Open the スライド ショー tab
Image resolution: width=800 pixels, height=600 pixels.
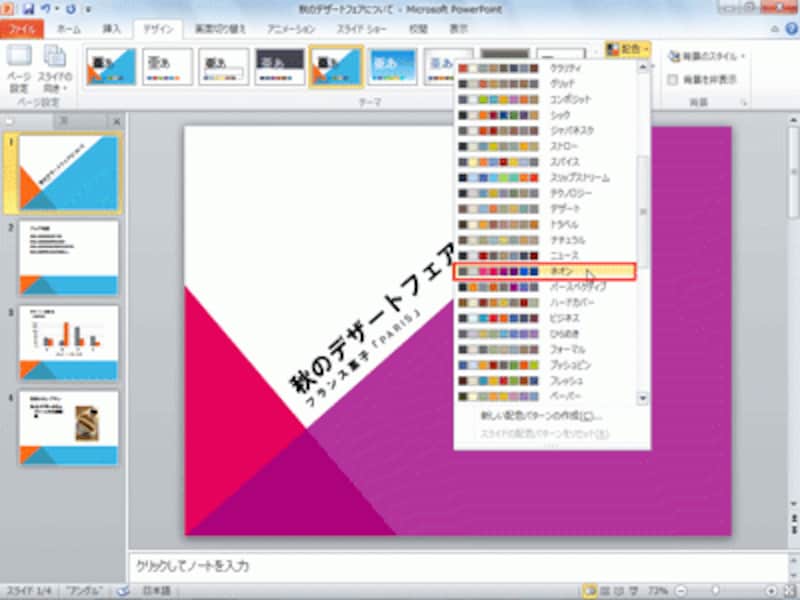[362, 29]
